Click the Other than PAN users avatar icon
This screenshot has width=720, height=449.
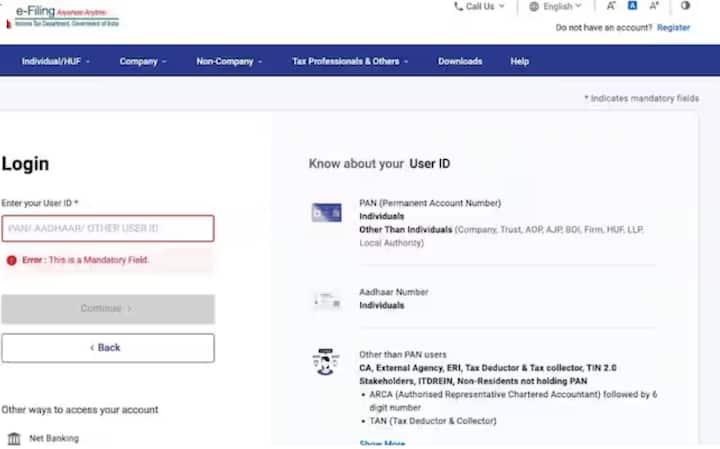[x=326, y=362]
